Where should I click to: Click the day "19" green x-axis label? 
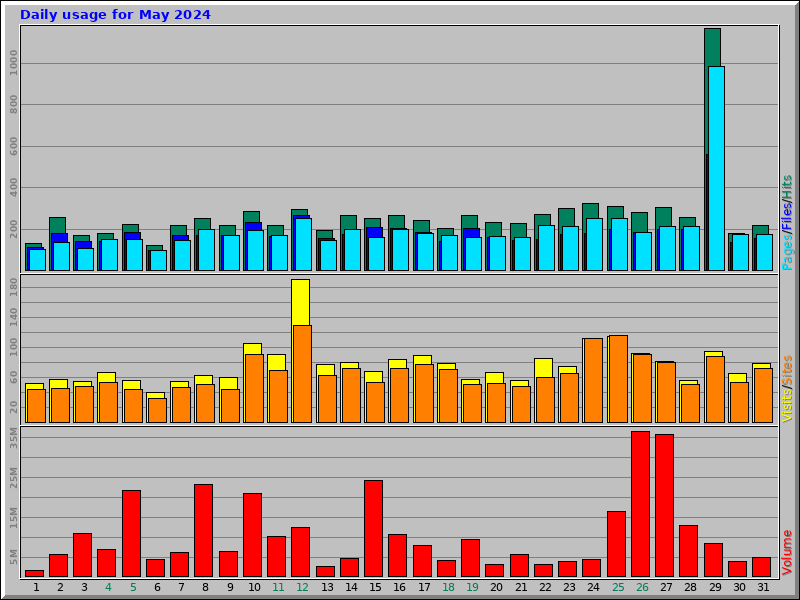[x=472, y=587]
